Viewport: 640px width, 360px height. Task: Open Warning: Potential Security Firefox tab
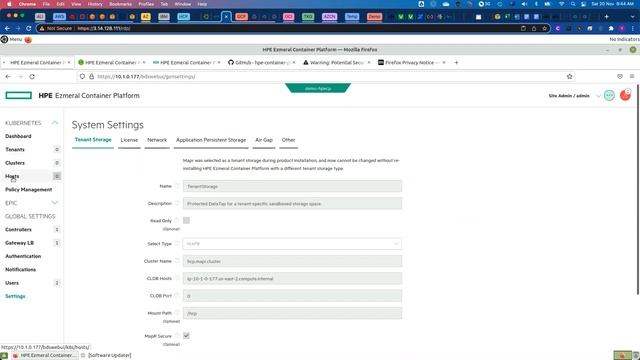coord(336,62)
